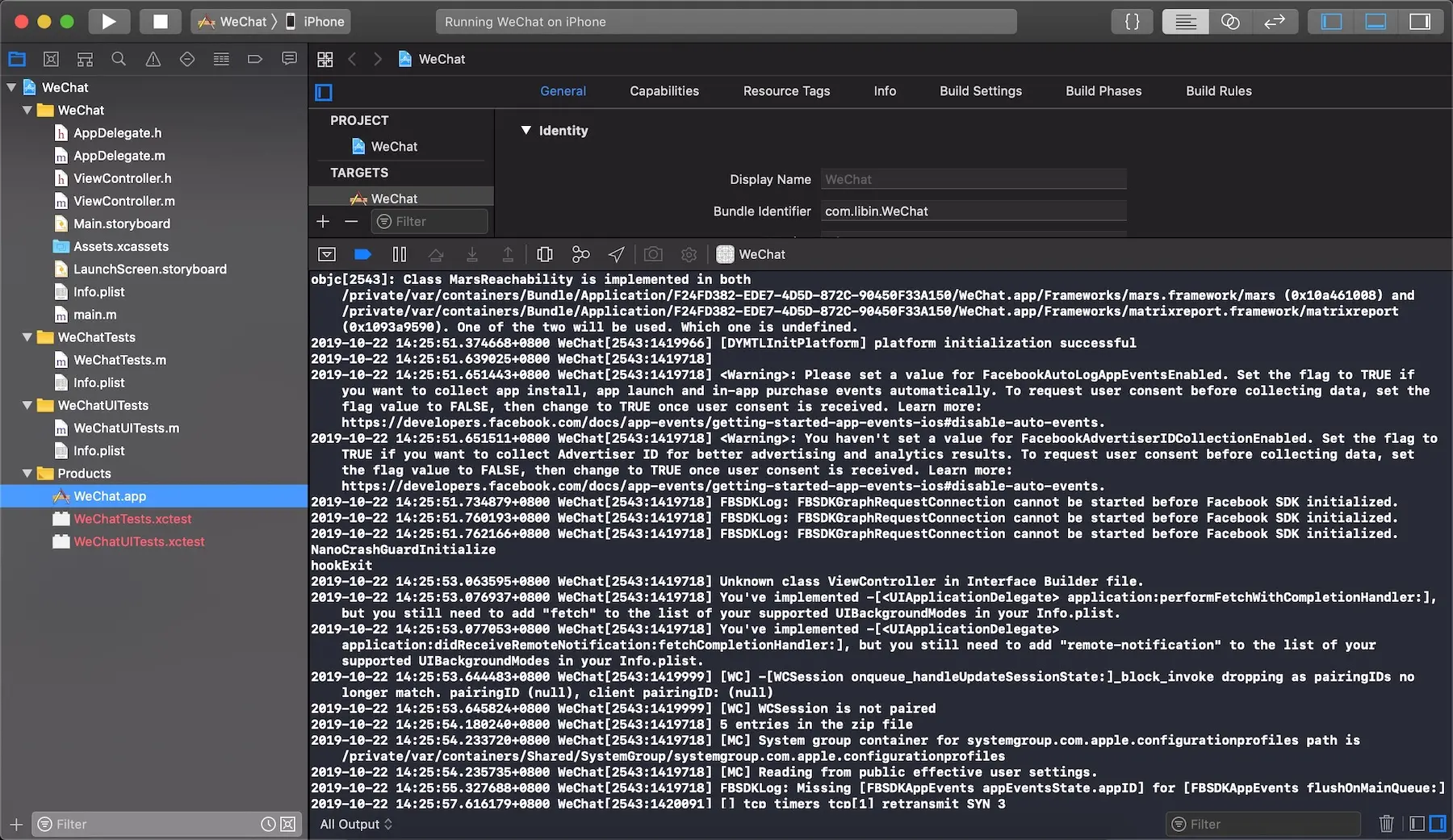Pause program execution
1453x840 pixels.
400,254
